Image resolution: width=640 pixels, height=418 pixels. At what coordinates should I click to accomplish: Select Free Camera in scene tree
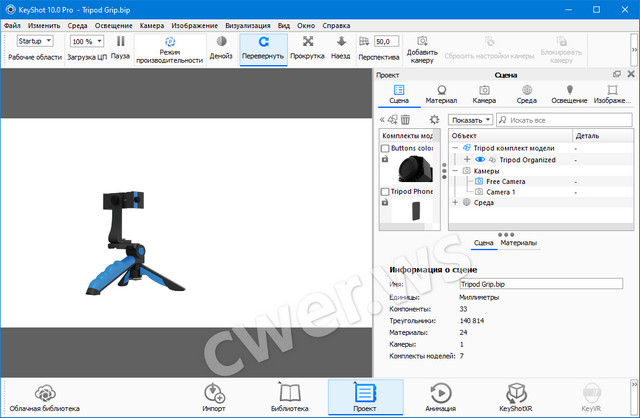[506, 181]
